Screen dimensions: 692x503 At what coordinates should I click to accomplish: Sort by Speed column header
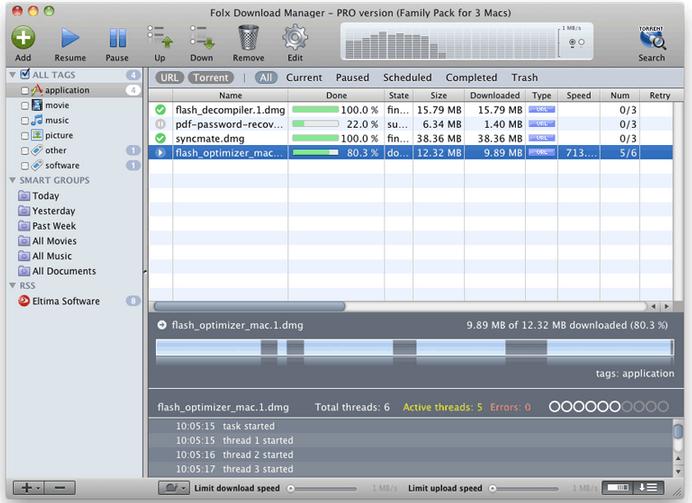pos(579,95)
